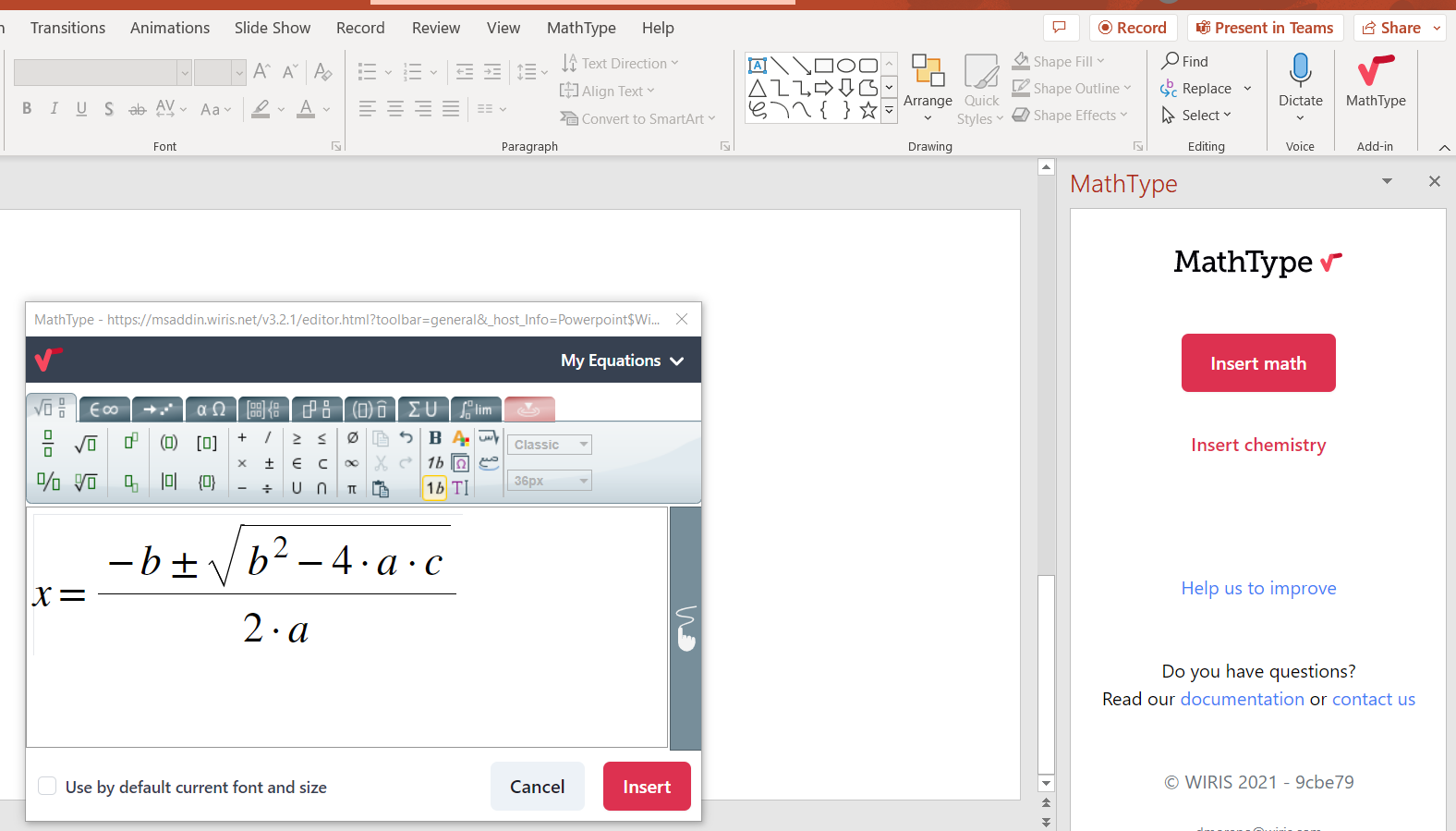Open the handwriting input panel
The width and height of the screenshot is (1456, 831).
686,629
